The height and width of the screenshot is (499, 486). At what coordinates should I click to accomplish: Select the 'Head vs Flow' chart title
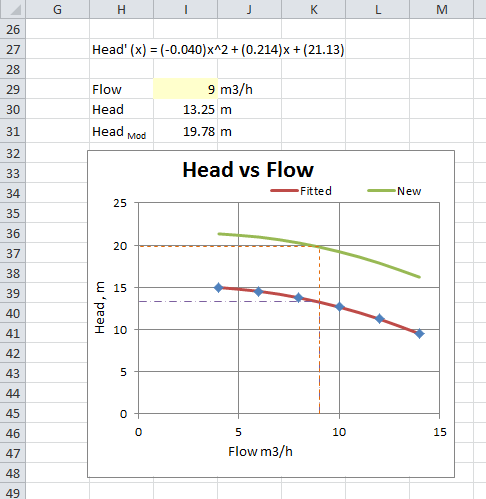tap(248, 170)
